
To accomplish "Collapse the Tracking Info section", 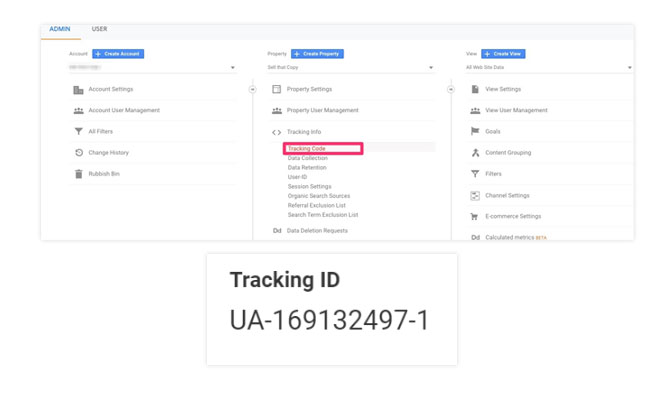I will (304, 132).
